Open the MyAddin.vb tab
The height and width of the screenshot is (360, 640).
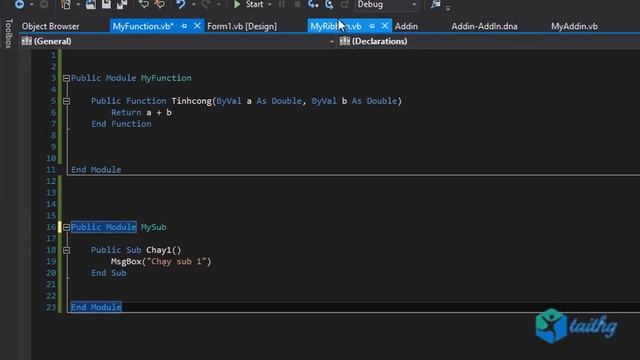tap(574, 27)
